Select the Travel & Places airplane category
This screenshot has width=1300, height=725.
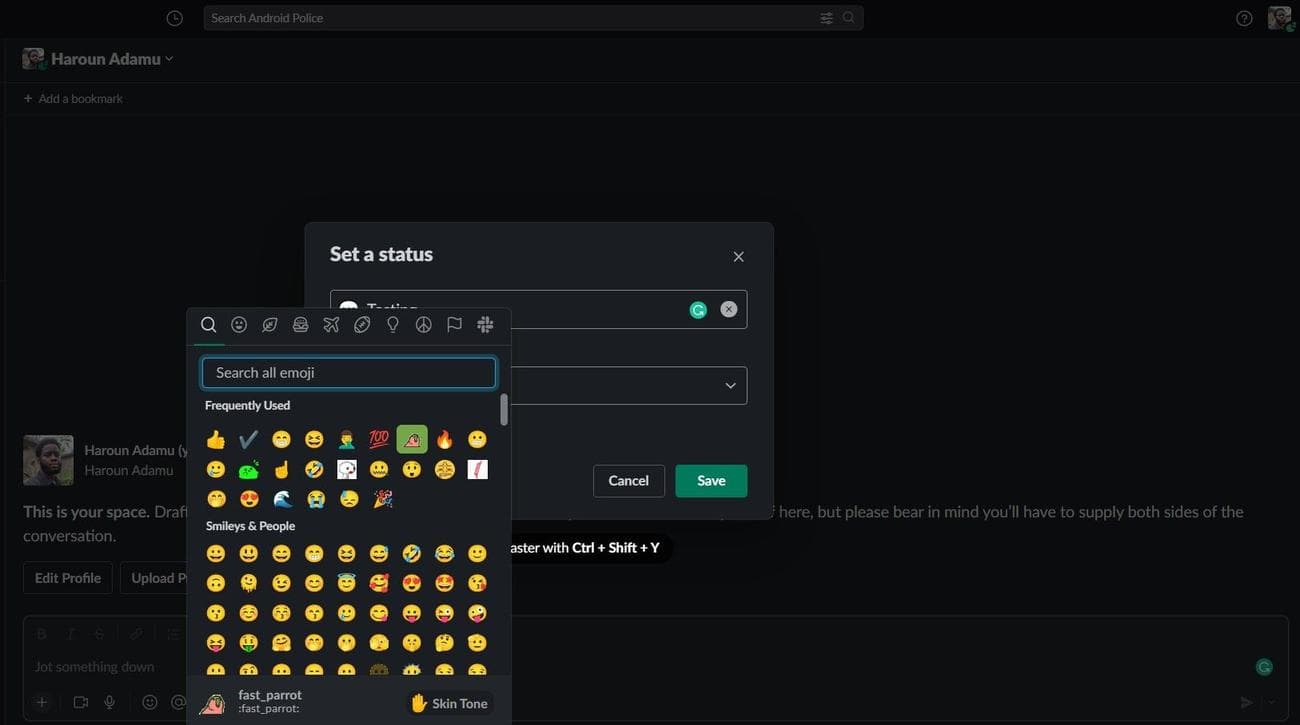tap(331, 324)
